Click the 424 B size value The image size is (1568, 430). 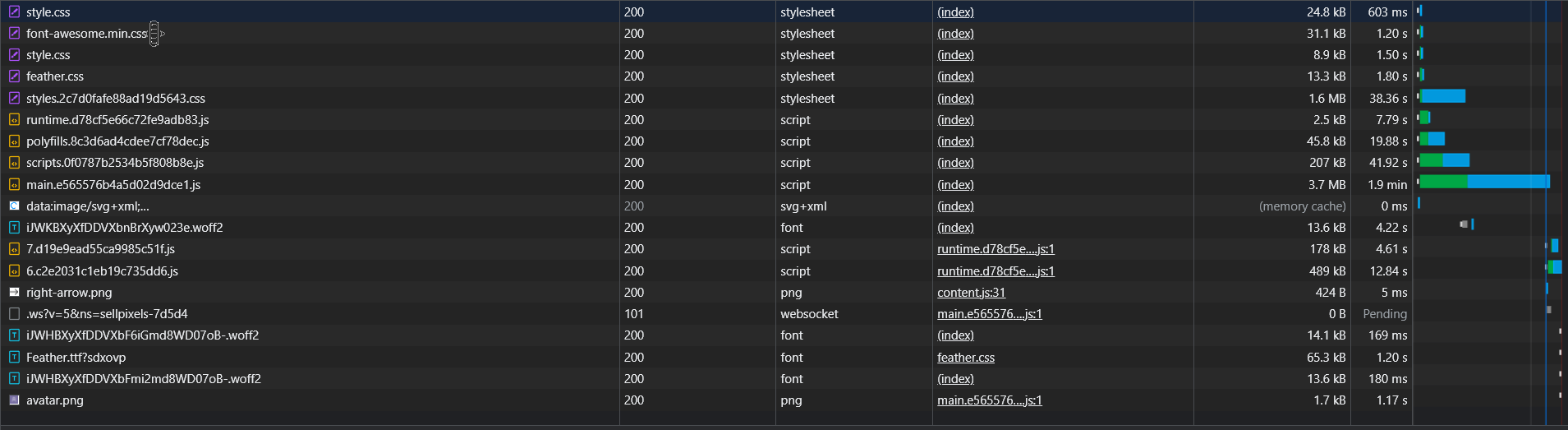1331,293
